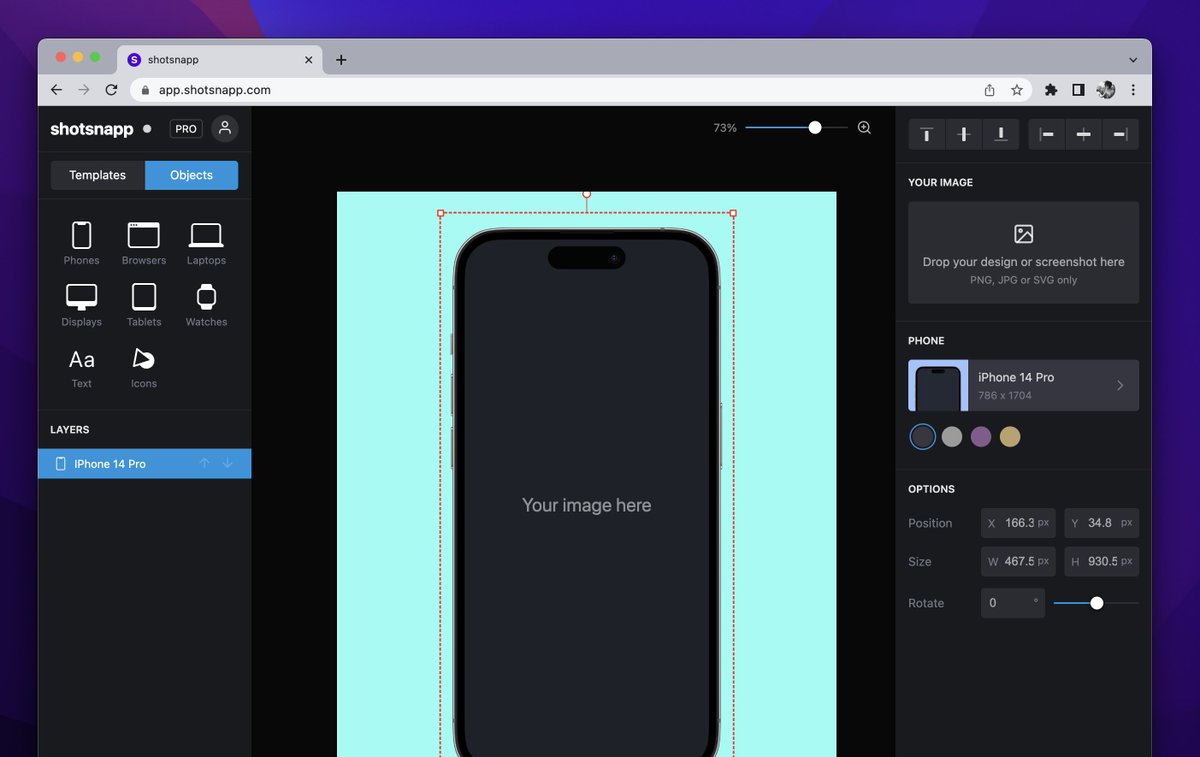Select the shotsnapp browser tab

pos(219,60)
